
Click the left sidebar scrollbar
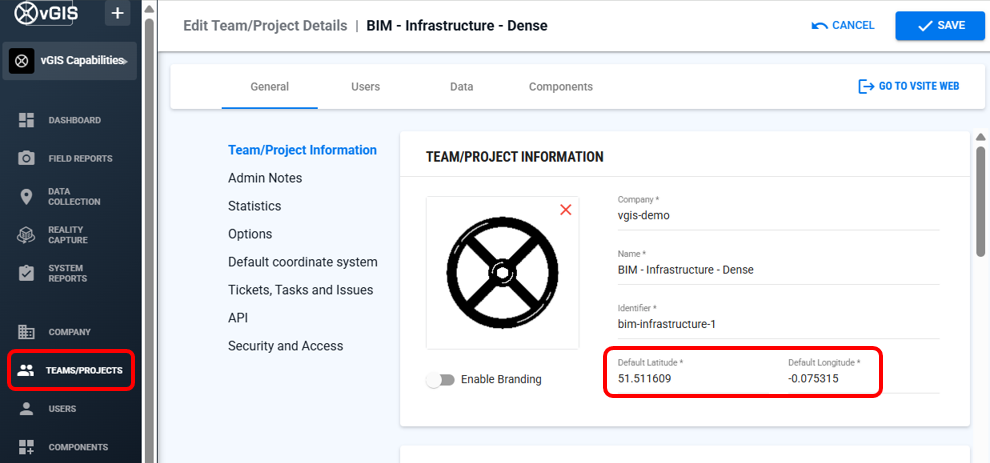click(x=149, y=240)
